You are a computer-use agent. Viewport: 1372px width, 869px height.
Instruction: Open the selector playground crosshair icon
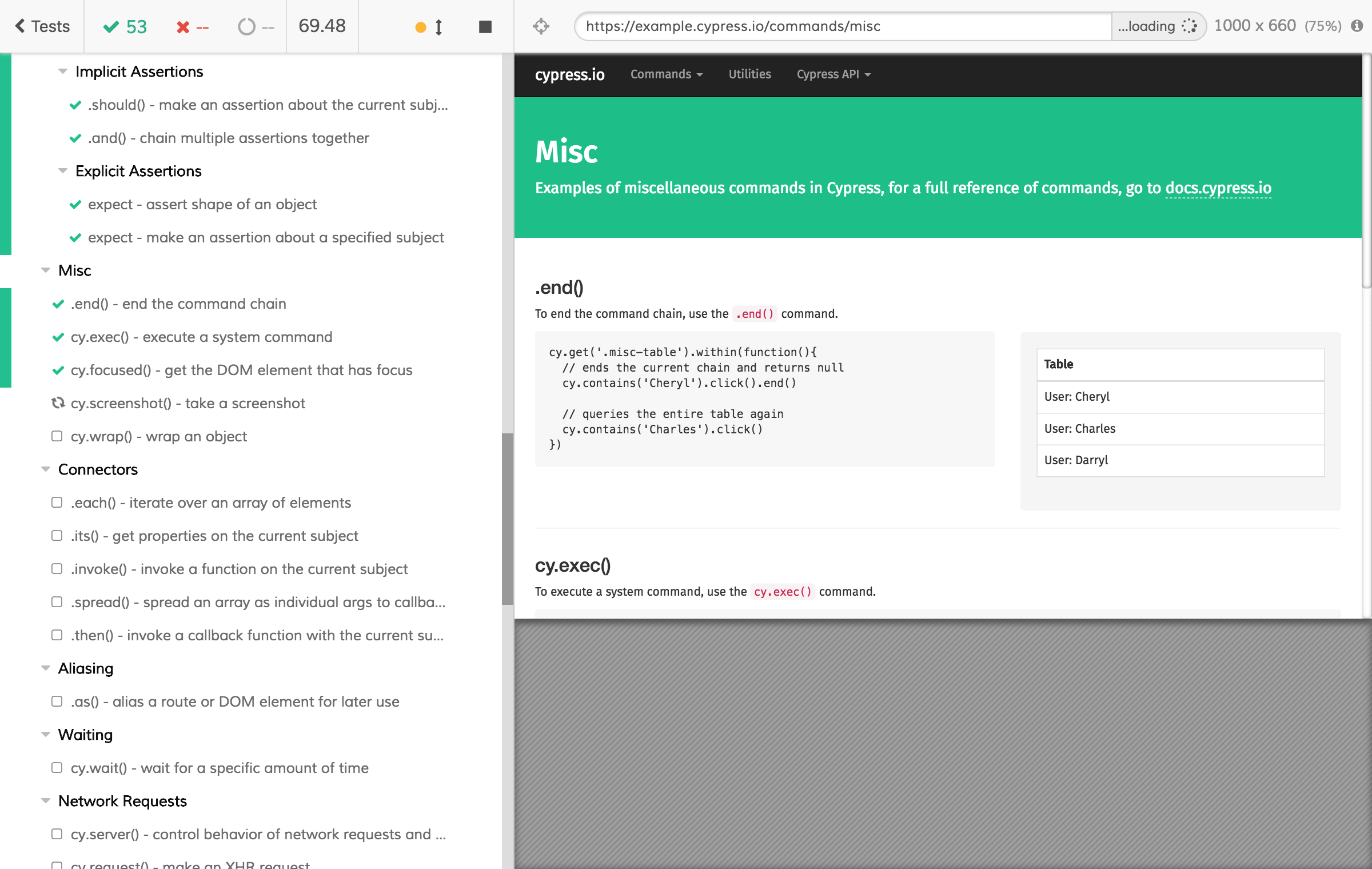[x=541, y=26]
